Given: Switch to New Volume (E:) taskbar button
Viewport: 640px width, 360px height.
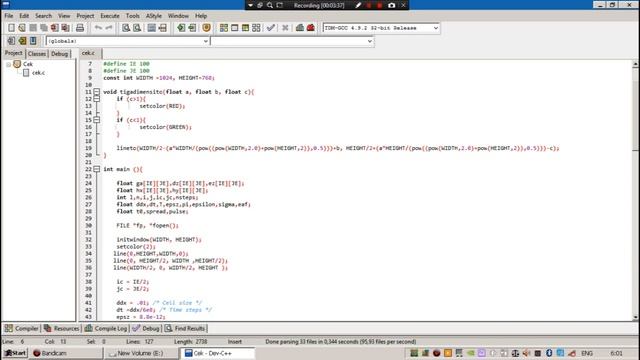Looking at the screenshot, I should (140, 353).
